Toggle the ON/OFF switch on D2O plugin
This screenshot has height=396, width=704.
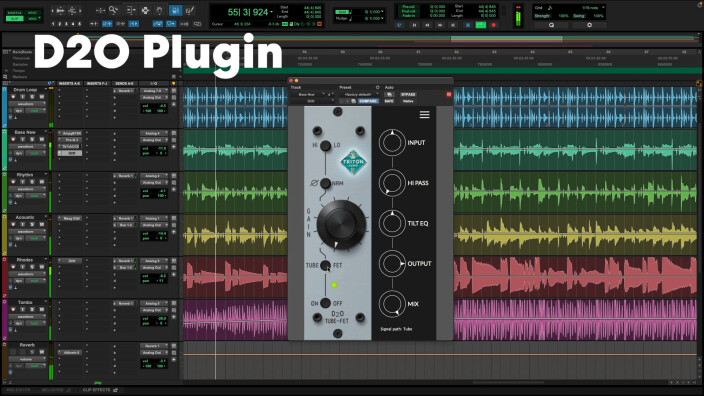pos(326,303)
